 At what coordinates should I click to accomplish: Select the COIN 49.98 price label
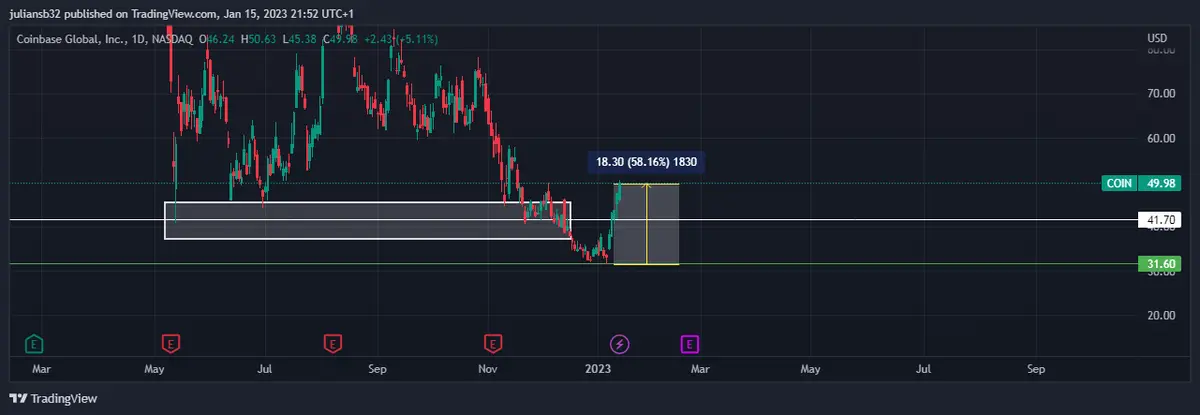coord(1141,183)
